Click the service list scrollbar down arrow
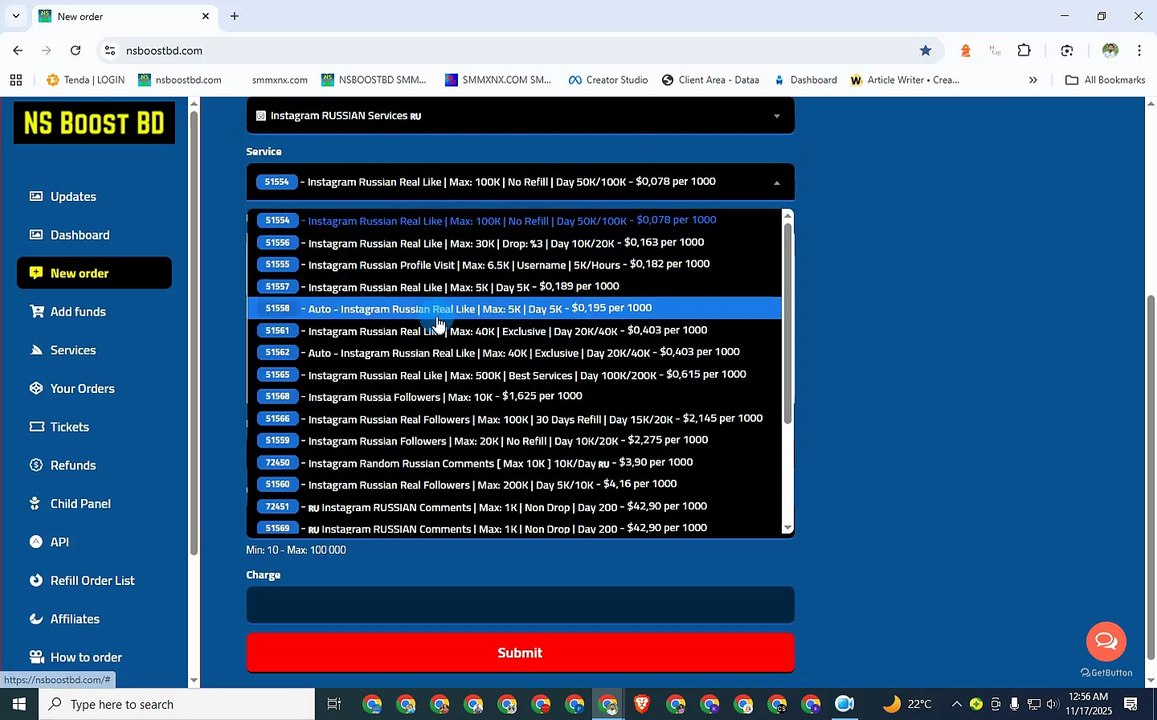 [x=787, y=528]
